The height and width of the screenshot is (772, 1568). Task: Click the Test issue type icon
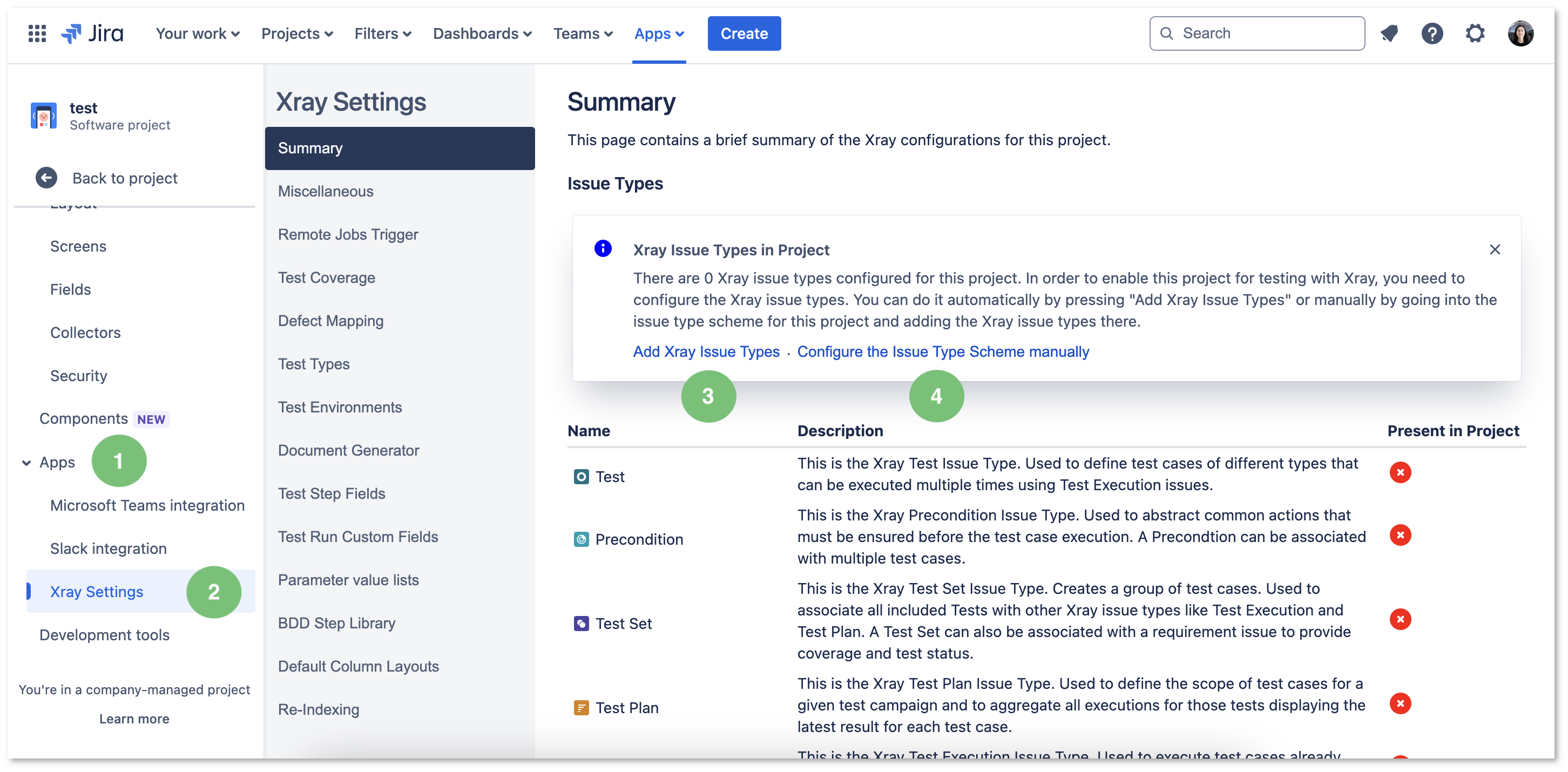(582, 477)
